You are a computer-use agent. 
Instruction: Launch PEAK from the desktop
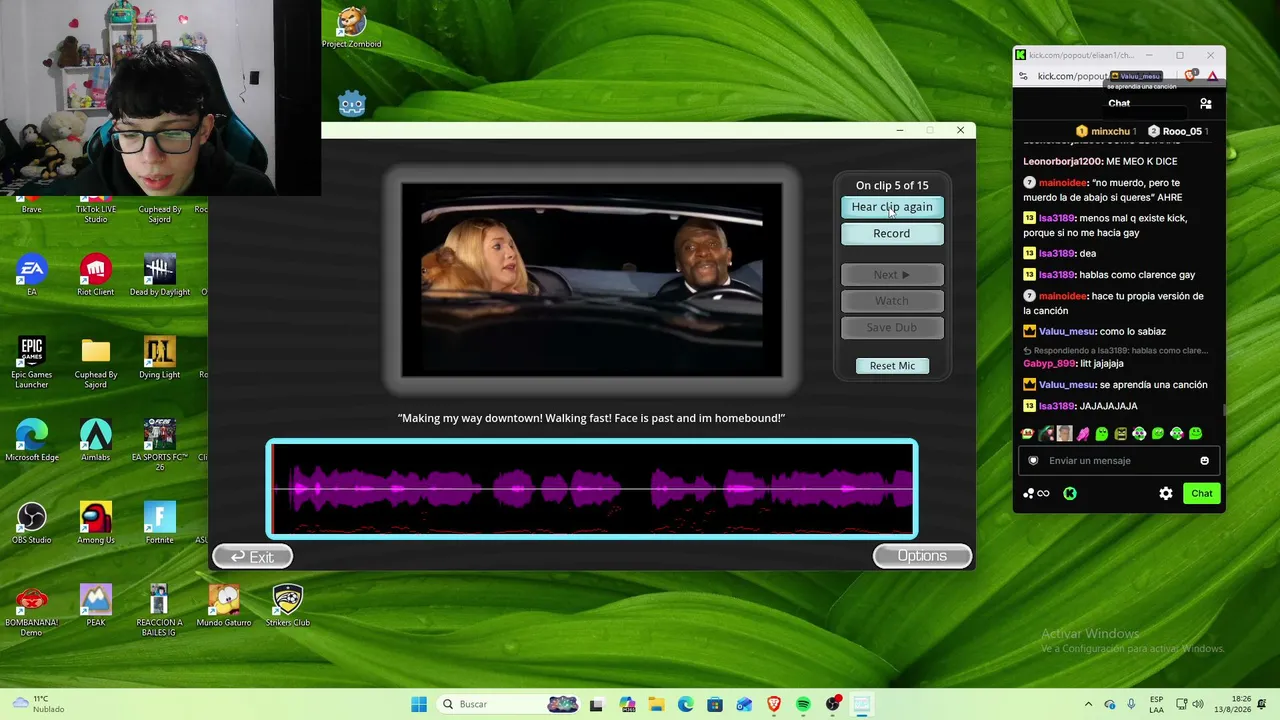pyautogui.click(x=96, y=605)
